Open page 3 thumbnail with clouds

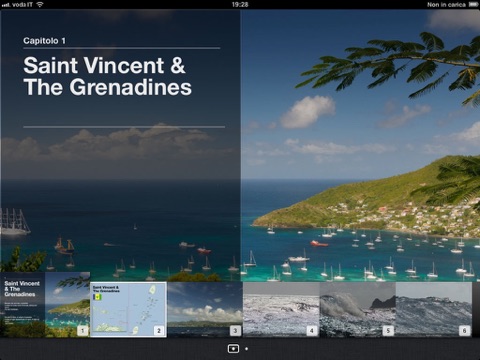coord(205,310)
